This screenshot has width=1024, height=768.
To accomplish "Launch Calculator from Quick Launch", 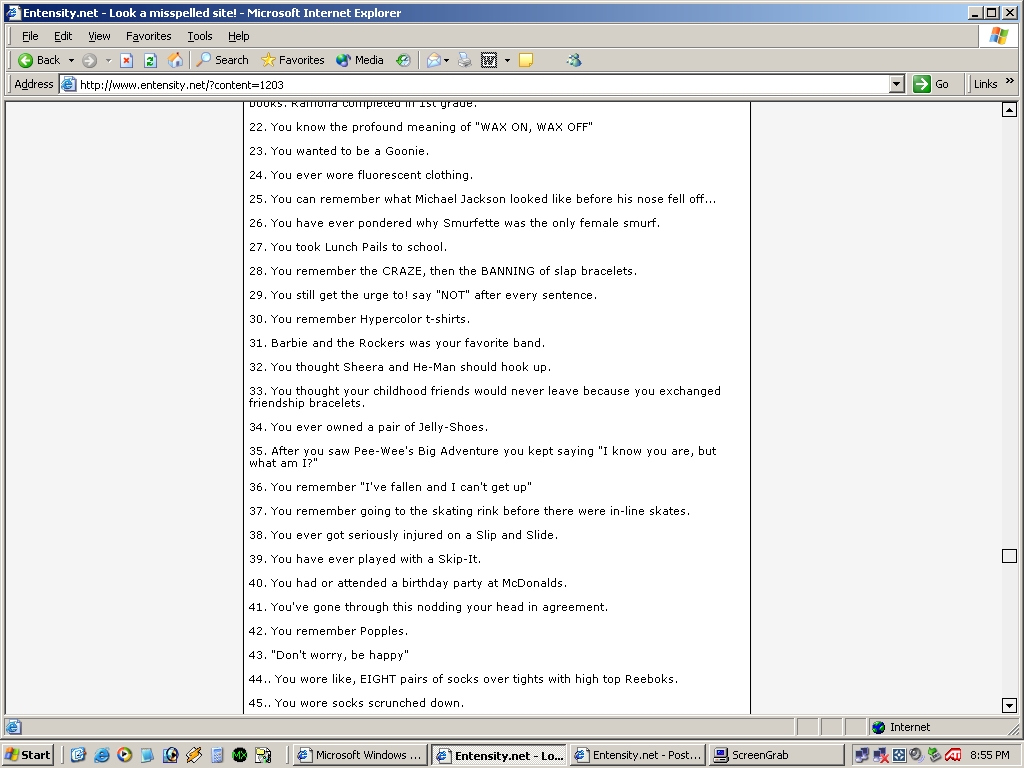I will tap(217, 755).
